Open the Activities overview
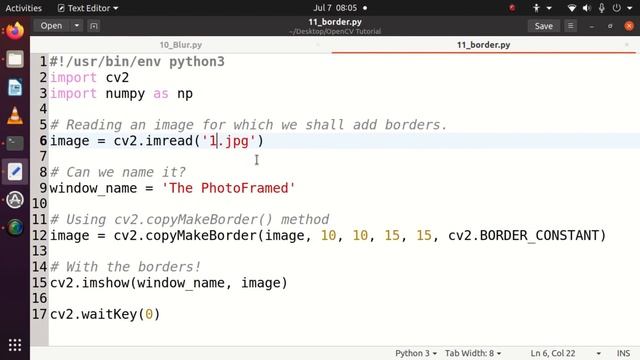 click(x=24, y=8)
